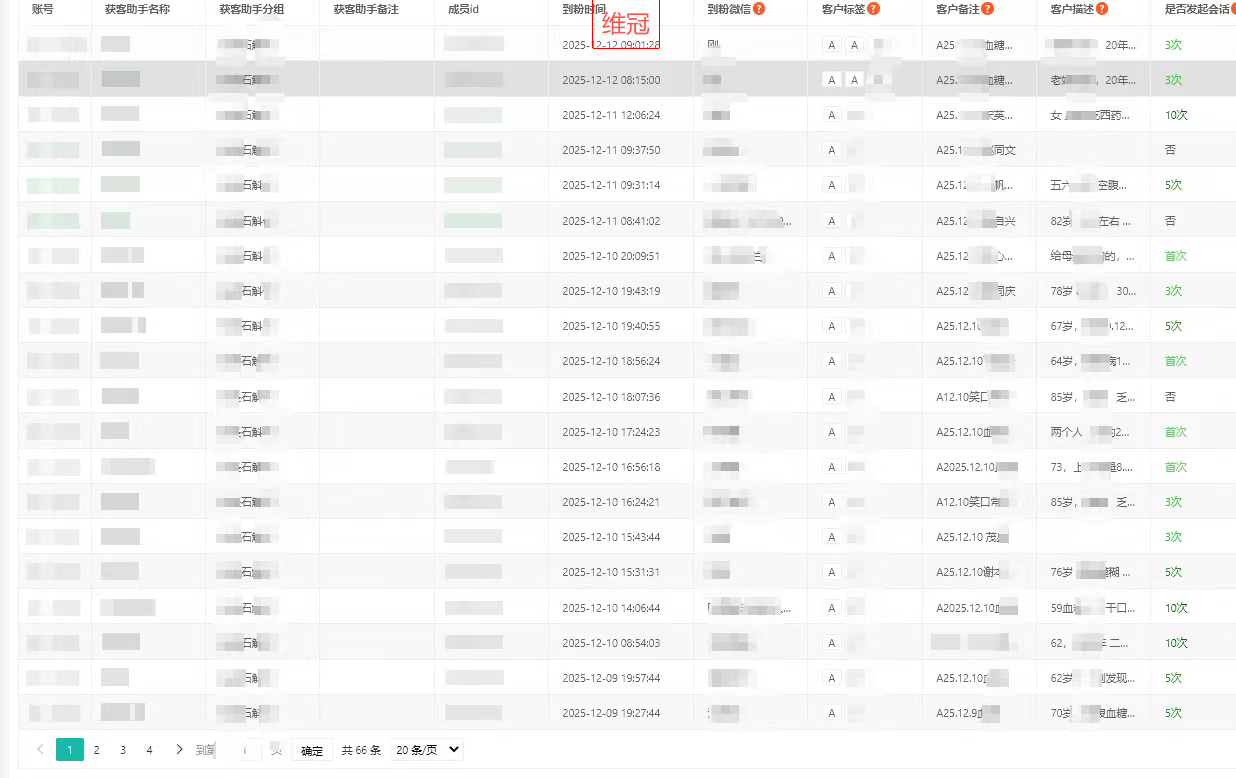Click the 3次 link in 2025-12-10 15:43:44 row
The width and height of the screenshot is (1236, 778).
click(x=1173, y=537)
